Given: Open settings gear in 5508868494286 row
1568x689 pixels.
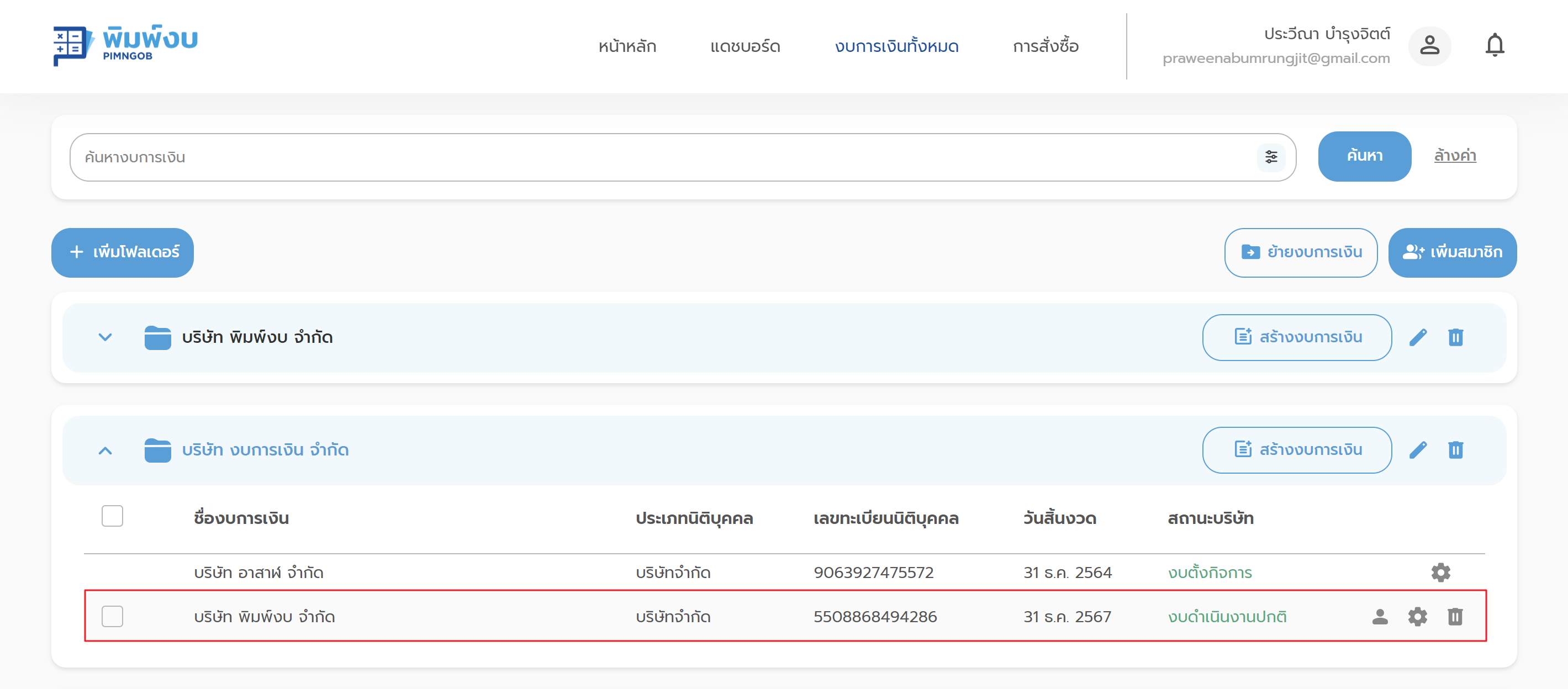Looking at the screenshot, I should click(1417, 617).
